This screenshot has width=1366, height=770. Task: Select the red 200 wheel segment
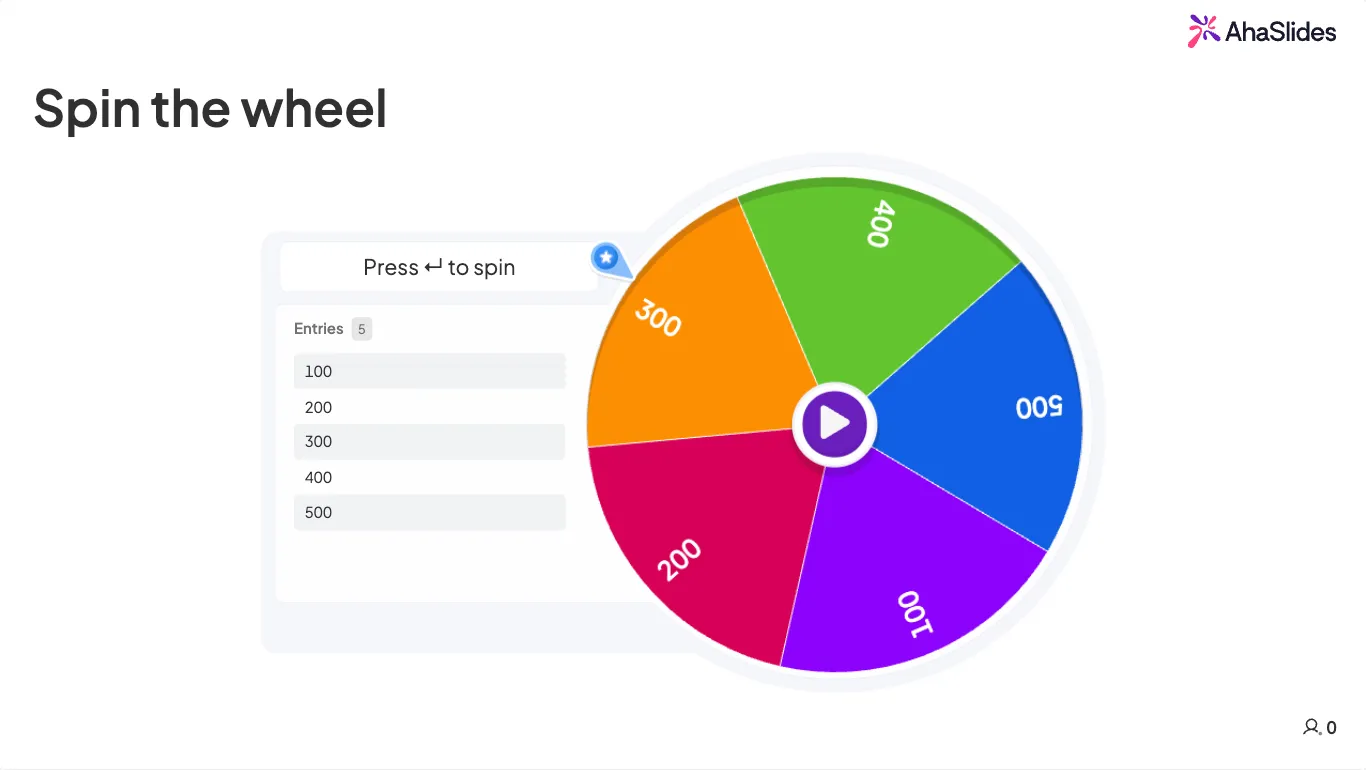pos(700,540)
